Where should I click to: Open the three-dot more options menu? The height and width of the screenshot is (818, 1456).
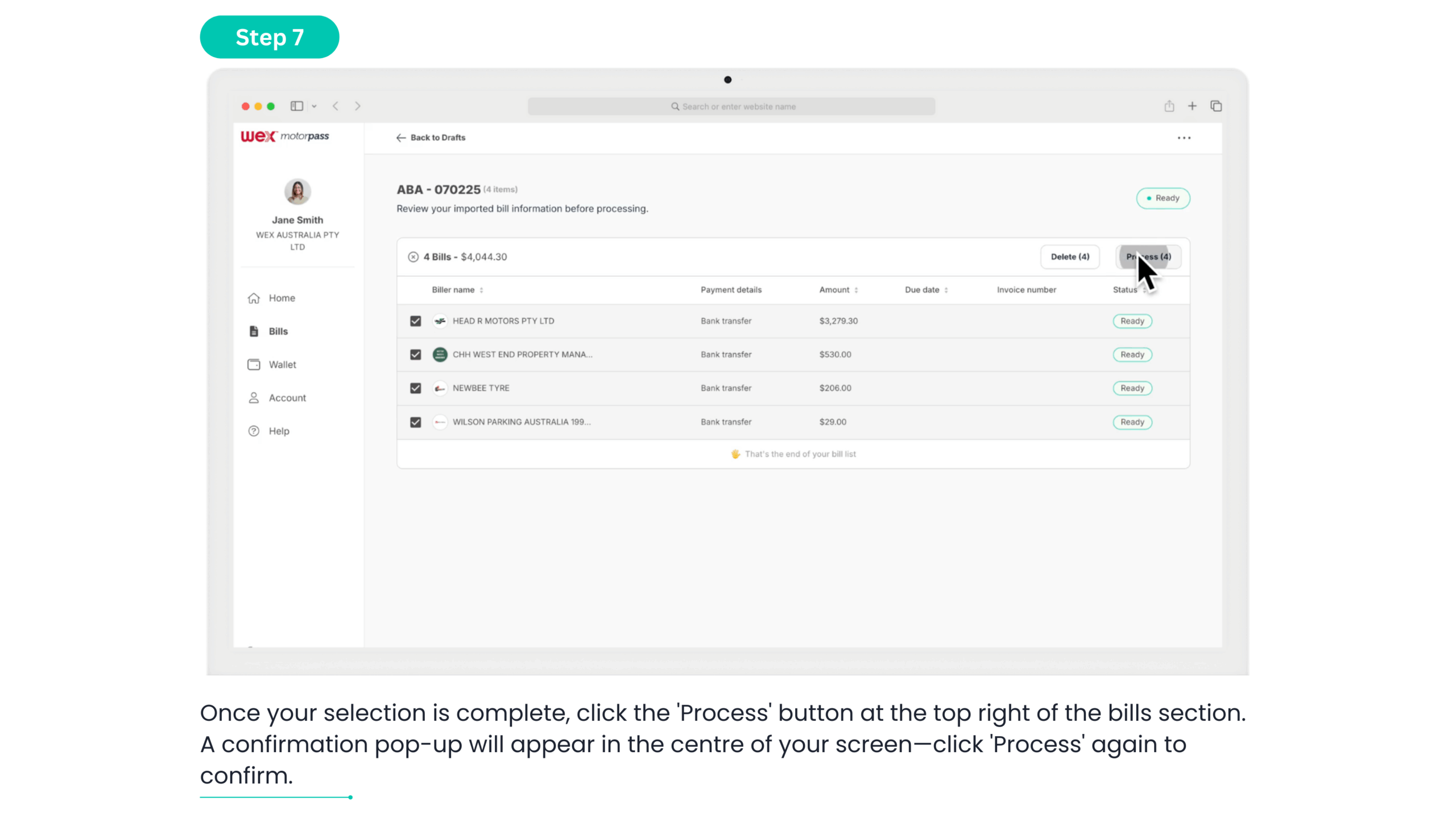[1184, 138]
